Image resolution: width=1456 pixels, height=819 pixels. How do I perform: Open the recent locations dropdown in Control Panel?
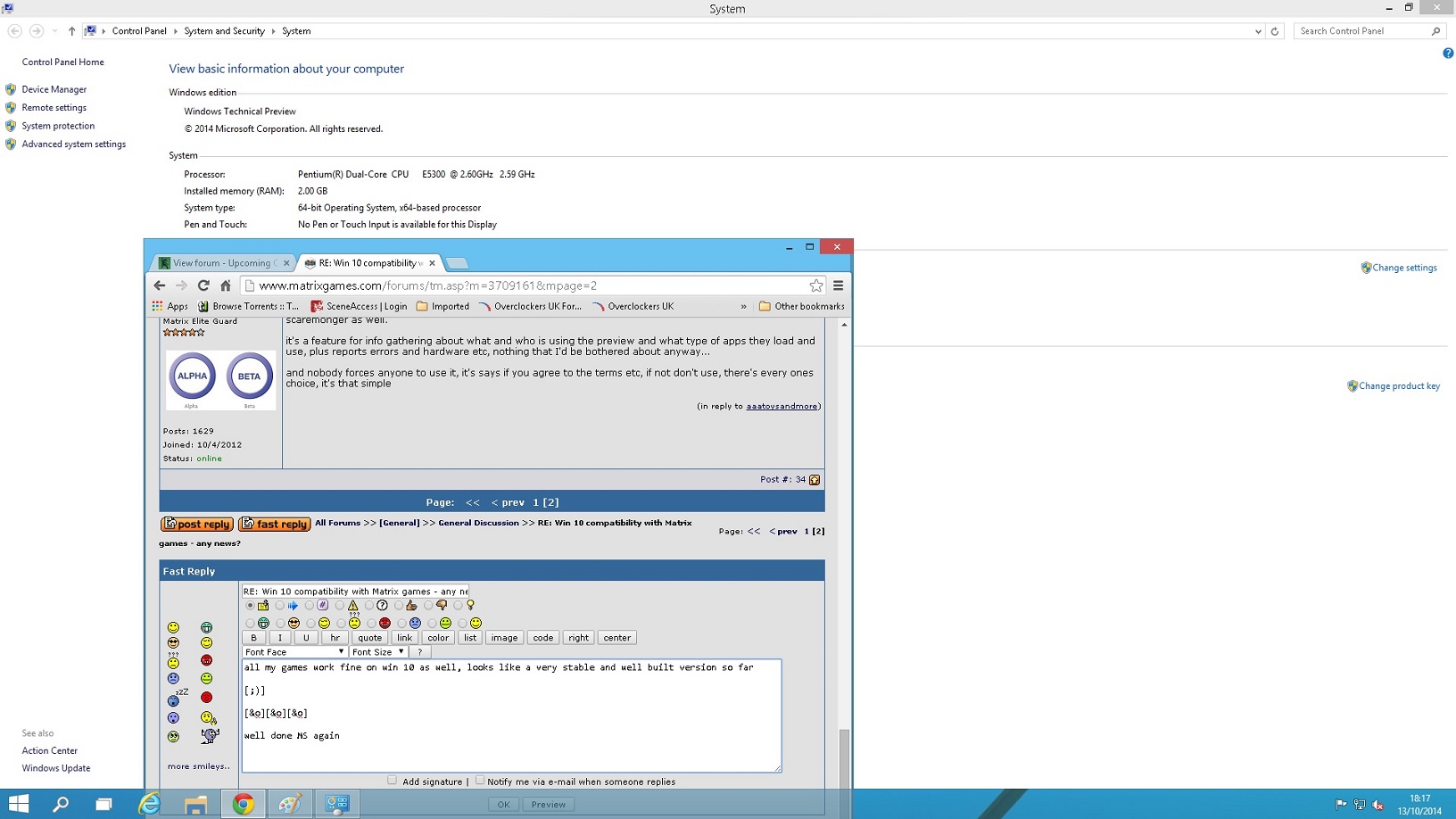pos(54,31)
